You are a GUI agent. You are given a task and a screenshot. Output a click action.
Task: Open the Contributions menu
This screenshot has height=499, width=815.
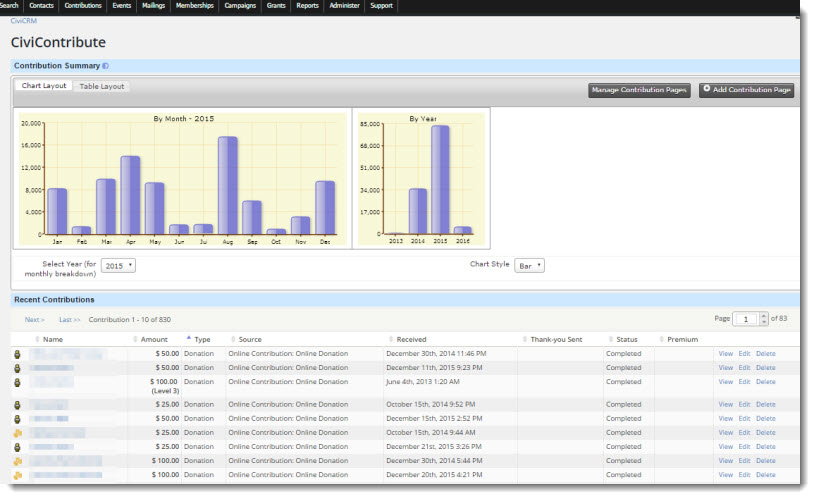[83, 6]
